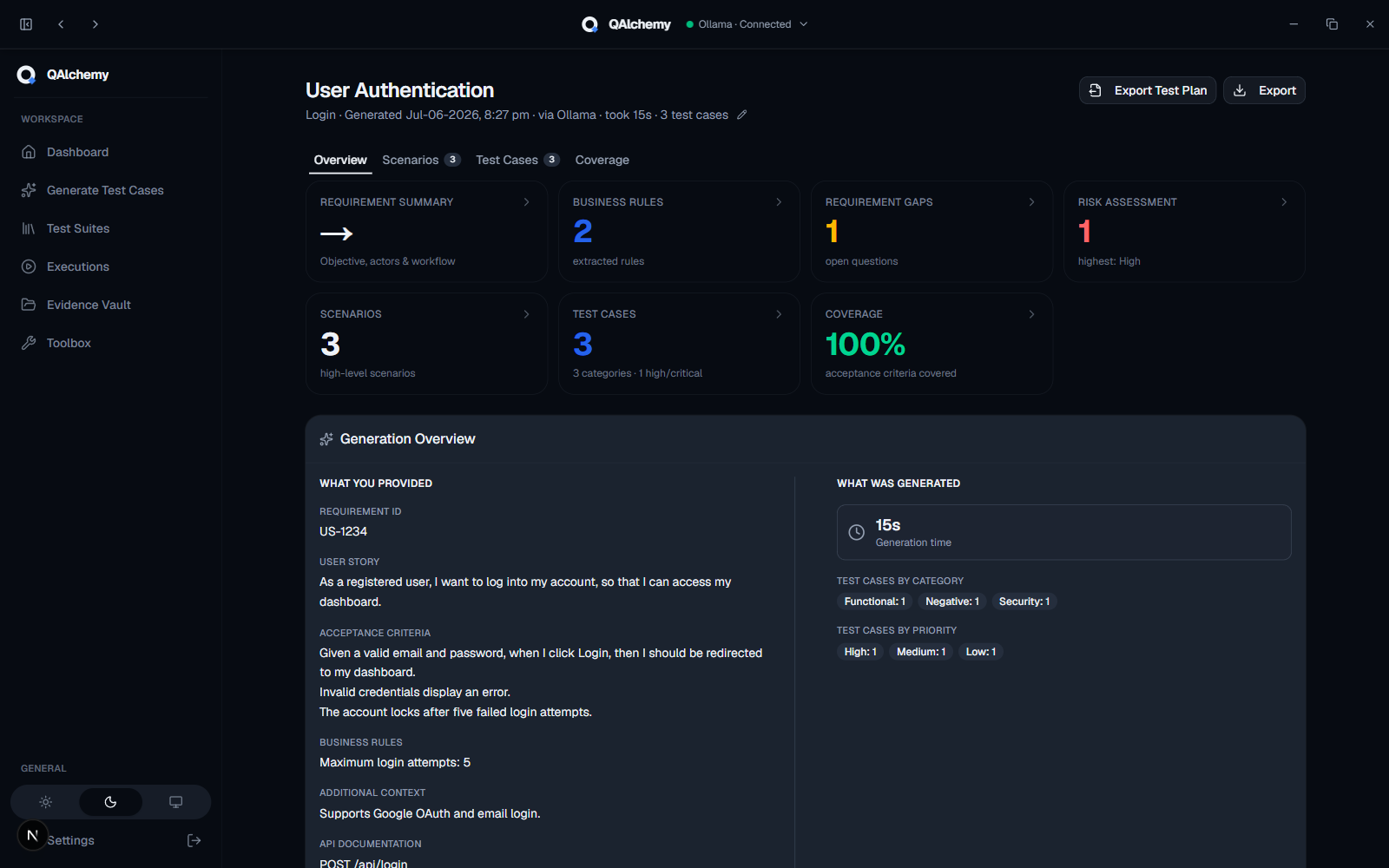The image size is (1389, 868).
Task: Expand the Requirement Summary card chevron
Action: [526, 202]
